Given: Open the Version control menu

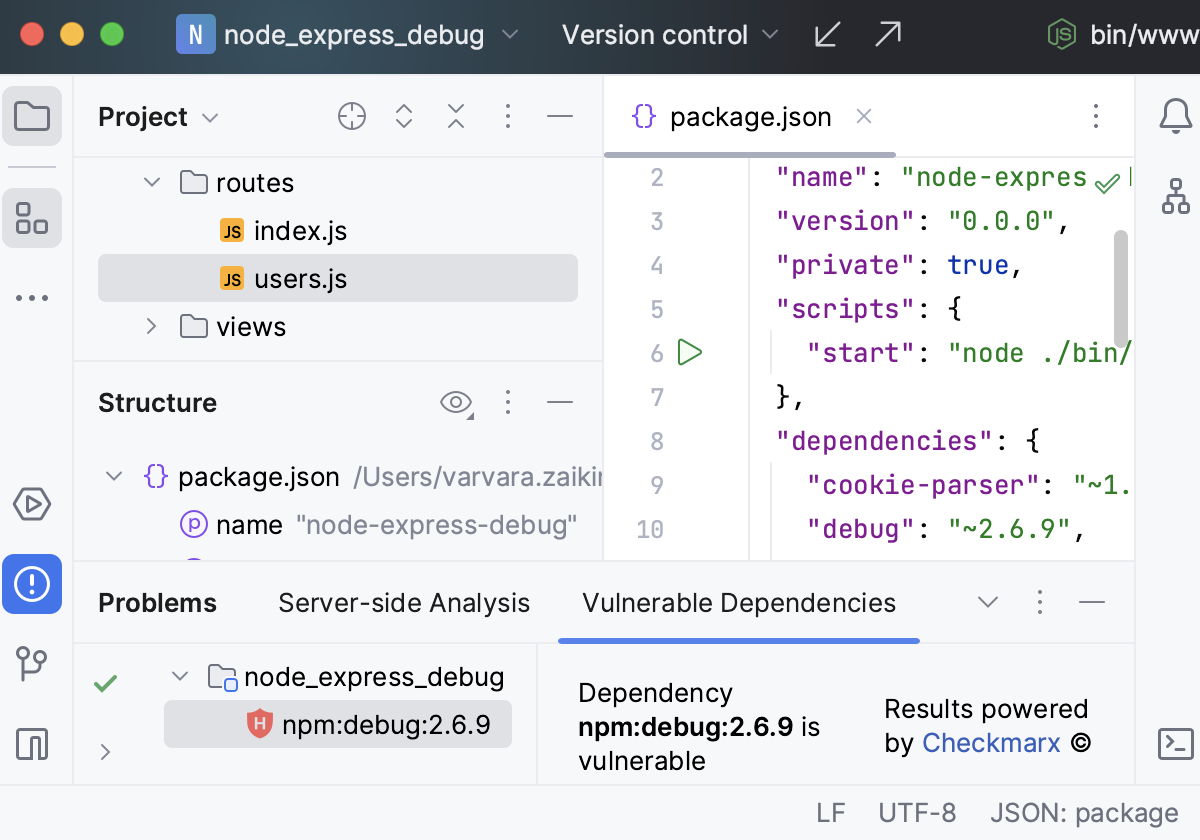Looking at the screenshot, I should tap(669, 36).
